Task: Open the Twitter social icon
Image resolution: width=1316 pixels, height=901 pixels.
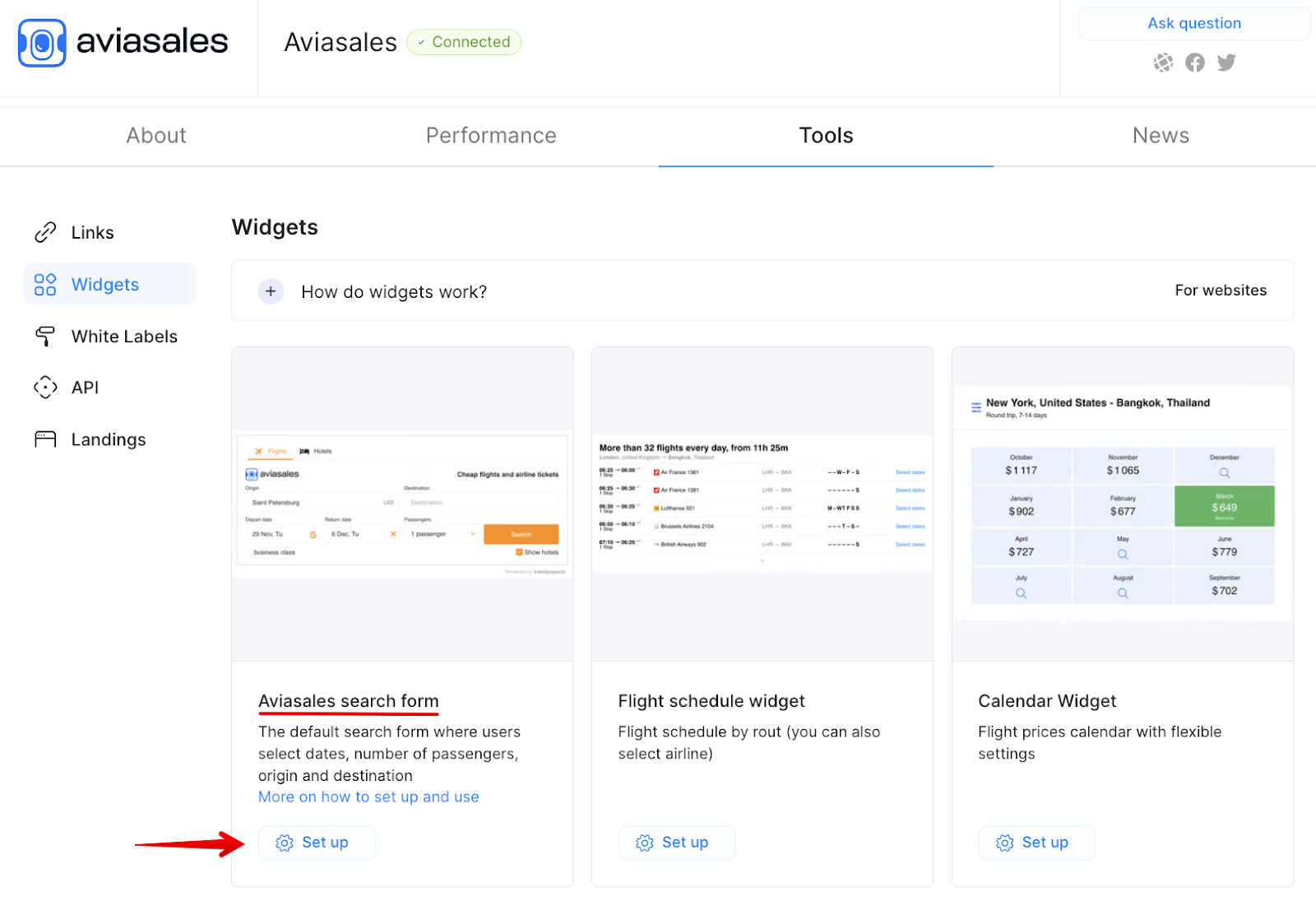Action: [1226, 63]
